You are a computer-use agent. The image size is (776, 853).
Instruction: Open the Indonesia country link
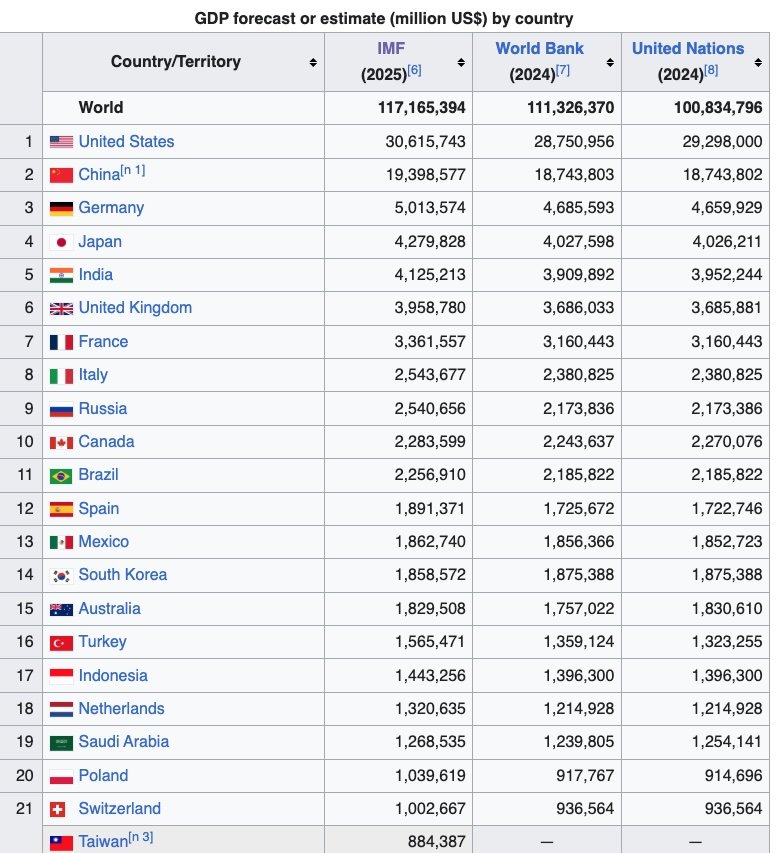(113, 676)
